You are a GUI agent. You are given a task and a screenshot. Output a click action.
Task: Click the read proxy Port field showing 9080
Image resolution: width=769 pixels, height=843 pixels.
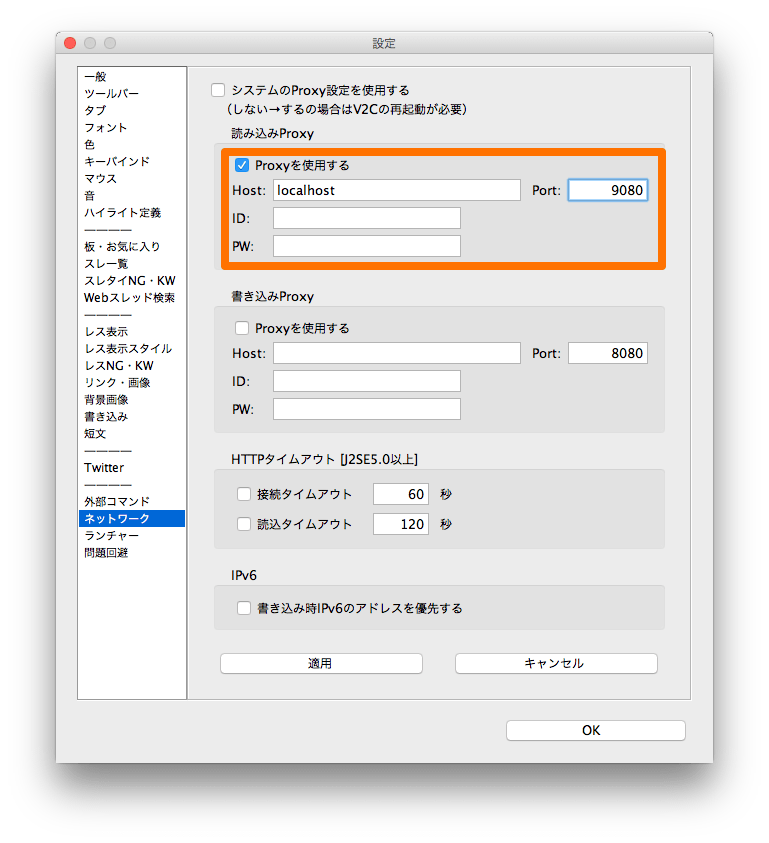pos(608,190)
